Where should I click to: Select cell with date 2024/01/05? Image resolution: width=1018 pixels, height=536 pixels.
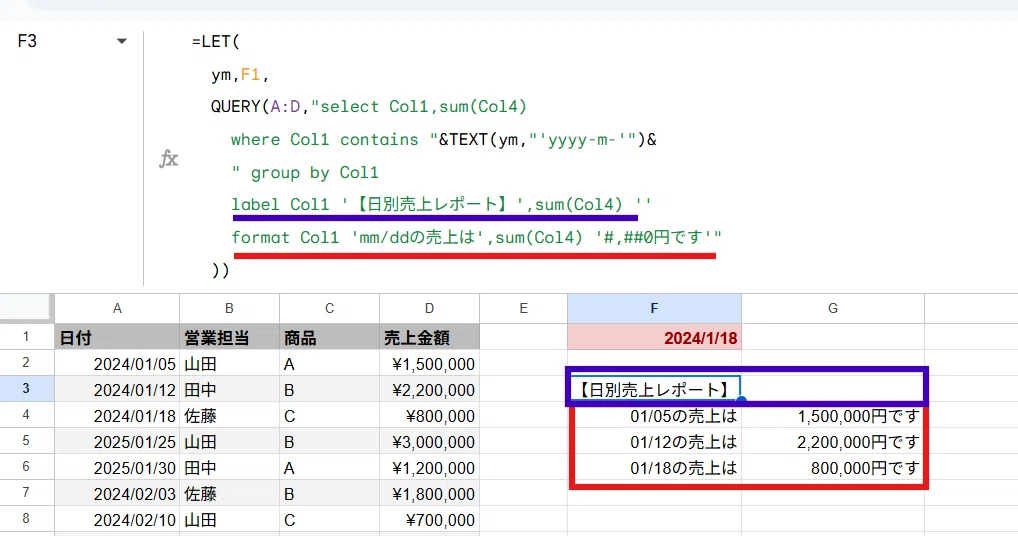[117, 363]
